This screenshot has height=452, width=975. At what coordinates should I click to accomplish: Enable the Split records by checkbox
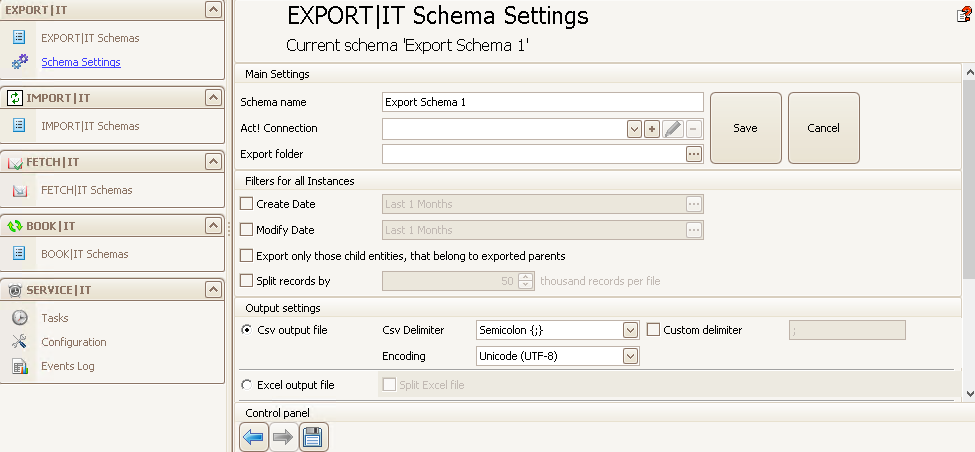(247, 280)
